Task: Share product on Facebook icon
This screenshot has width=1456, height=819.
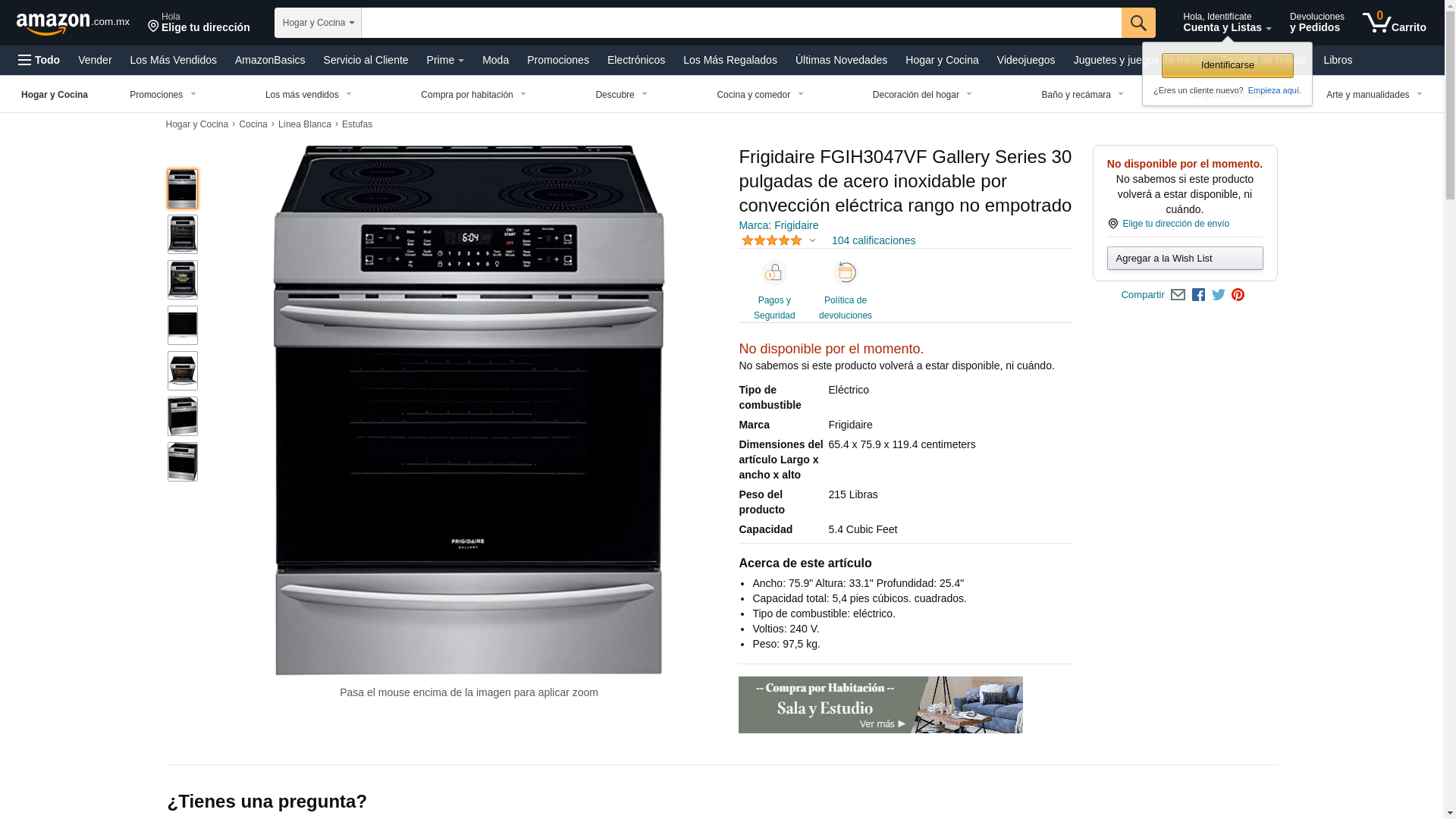Action: [x=1198, y=295]
